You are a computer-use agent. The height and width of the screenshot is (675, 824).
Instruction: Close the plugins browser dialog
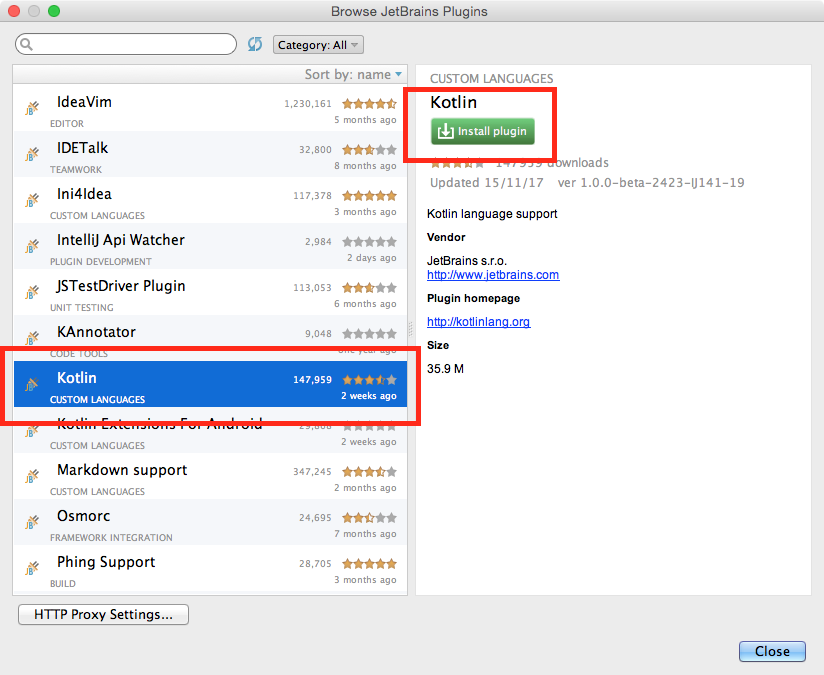(x=771, y=651)
